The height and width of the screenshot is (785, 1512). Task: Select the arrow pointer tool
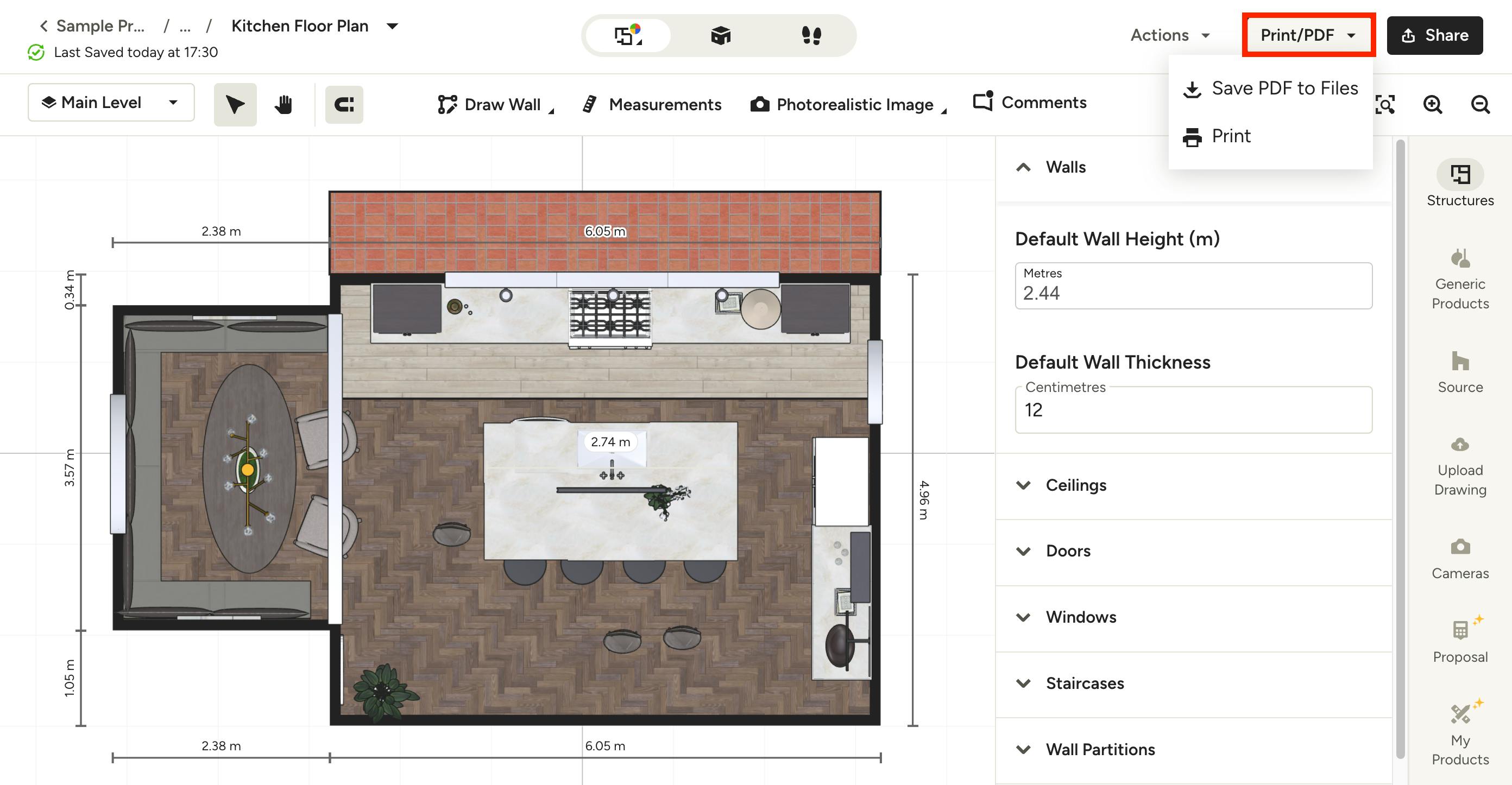tap(235, 104)
